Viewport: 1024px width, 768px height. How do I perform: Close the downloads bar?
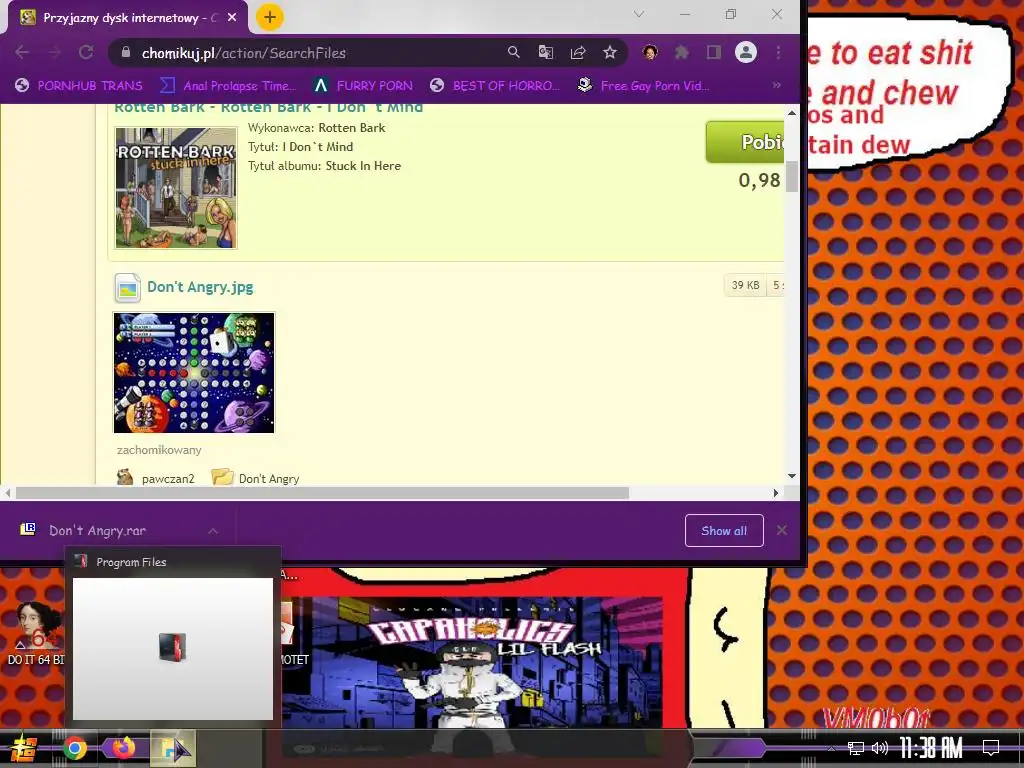(782, 530)
